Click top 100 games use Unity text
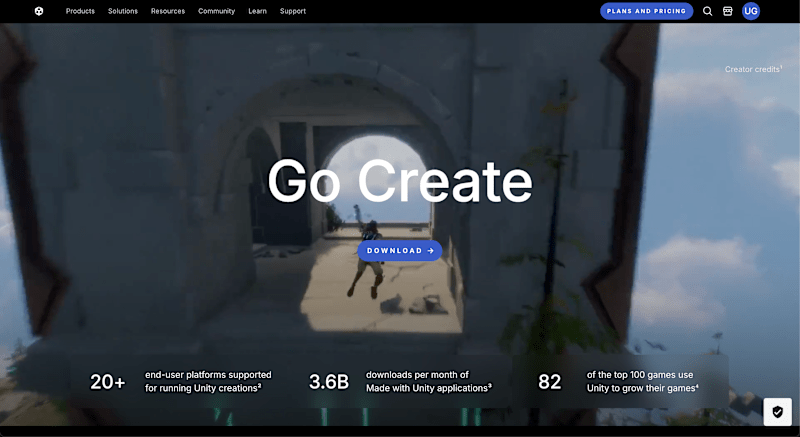The image size is (800, 437). (642, 381)
